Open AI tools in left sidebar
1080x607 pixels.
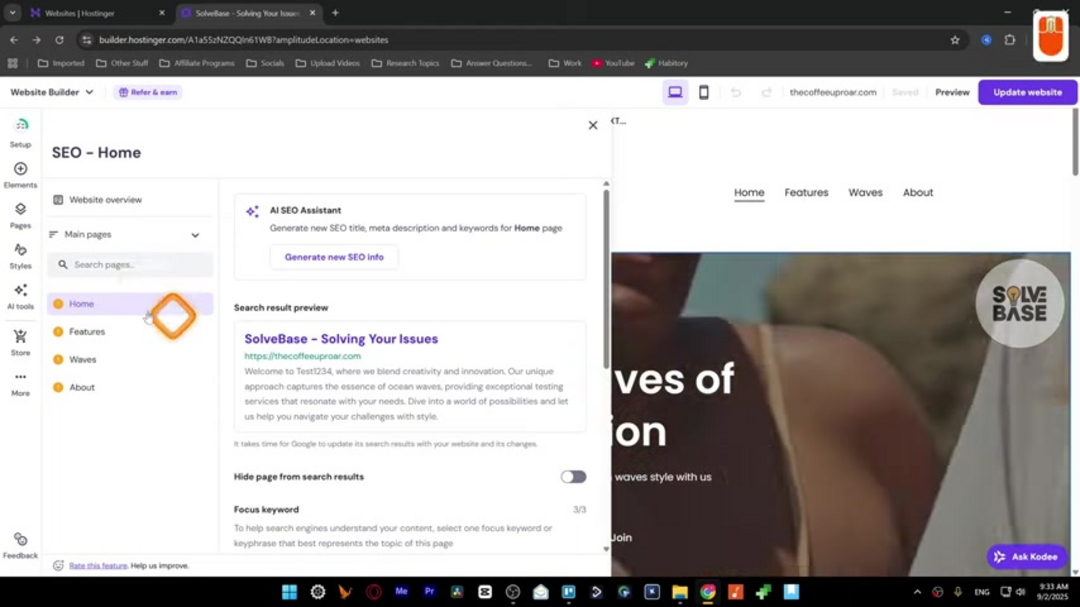(x=20, y=292)
